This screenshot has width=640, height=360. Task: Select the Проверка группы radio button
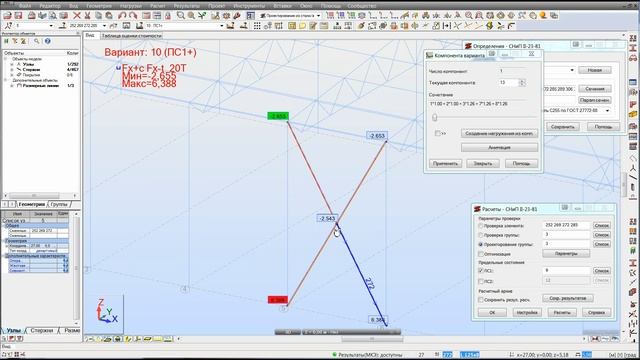[x=481, y=235]
